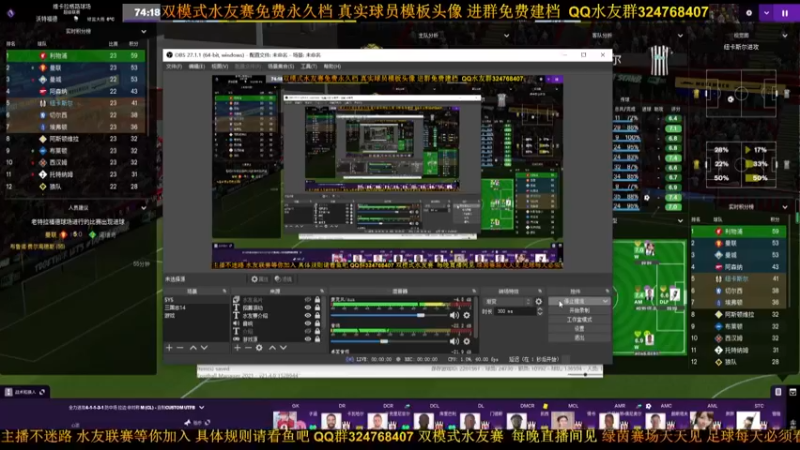Viewport: 800px width, 450px height.
Task: Click the 停止推流 stop streaming button
Action: point(574,302)
